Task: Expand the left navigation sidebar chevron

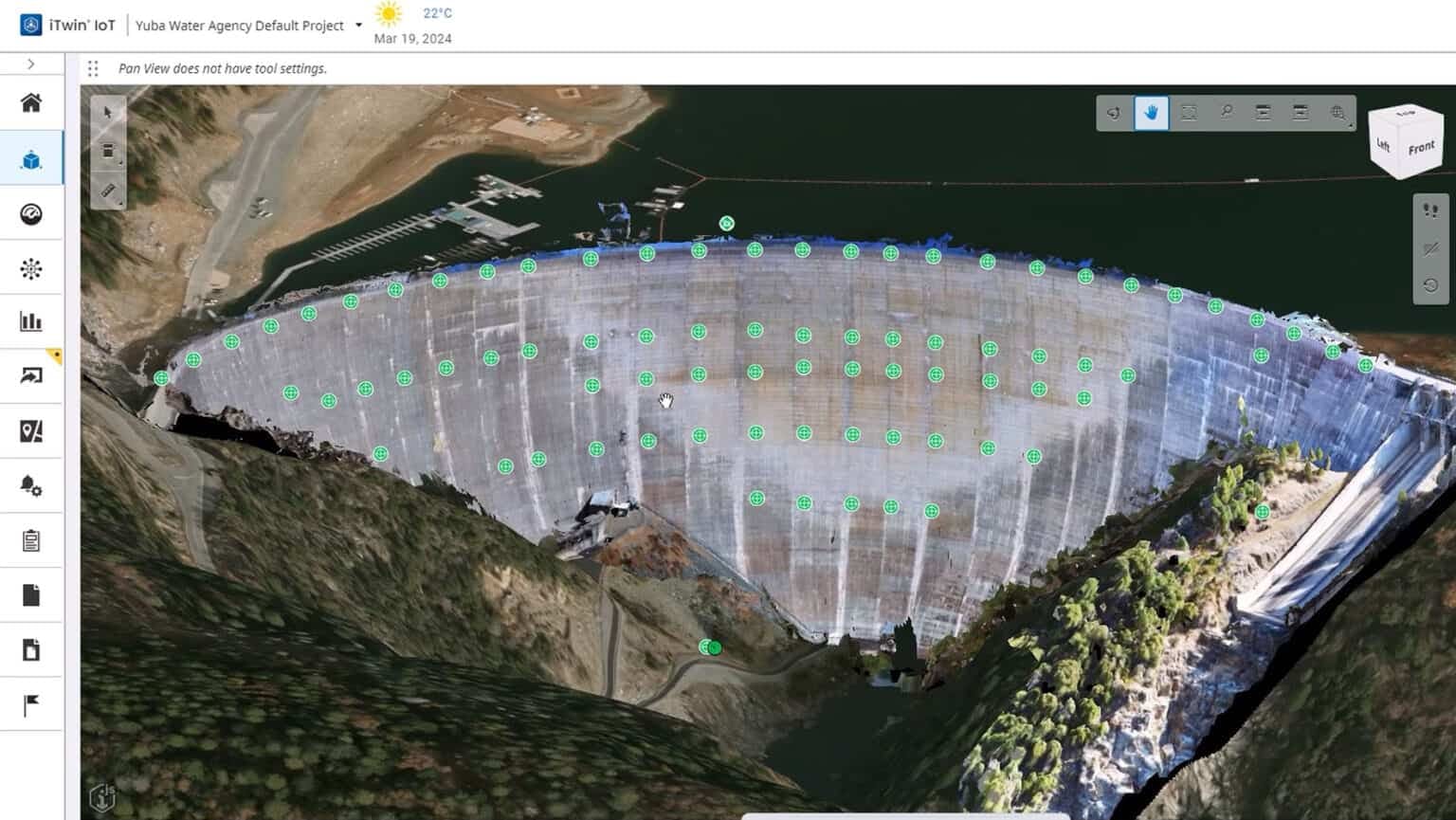Action: [x=31, y=64]
